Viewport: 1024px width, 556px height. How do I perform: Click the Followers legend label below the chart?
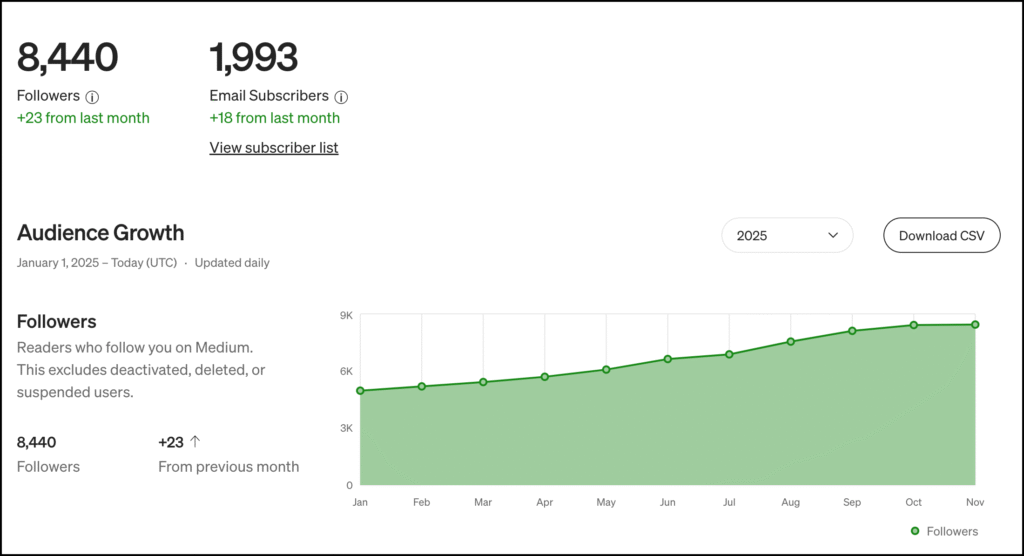[952, 531]
